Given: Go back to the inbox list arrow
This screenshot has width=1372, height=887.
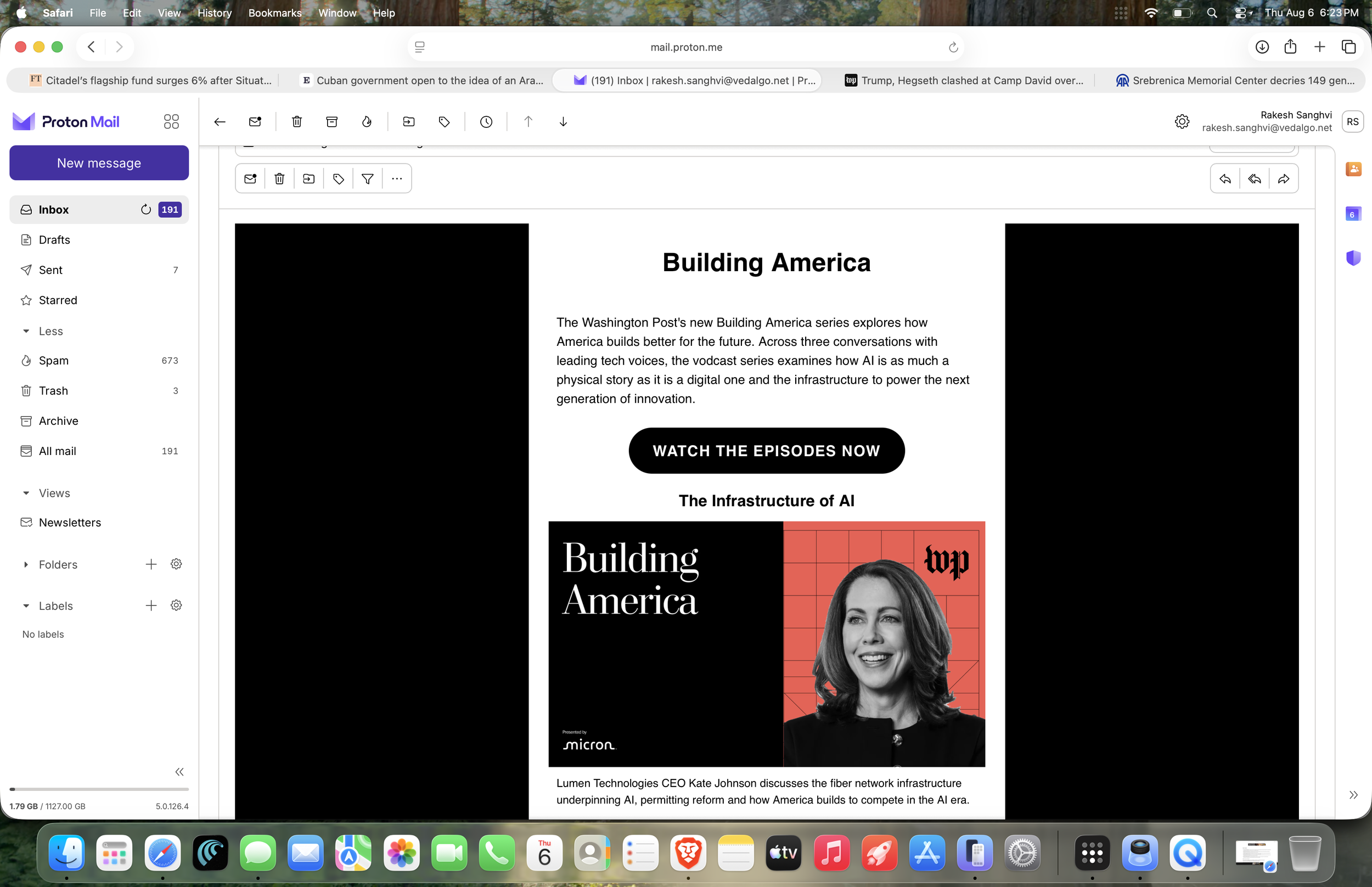Looking at the screenshot, I should (220, 121).
